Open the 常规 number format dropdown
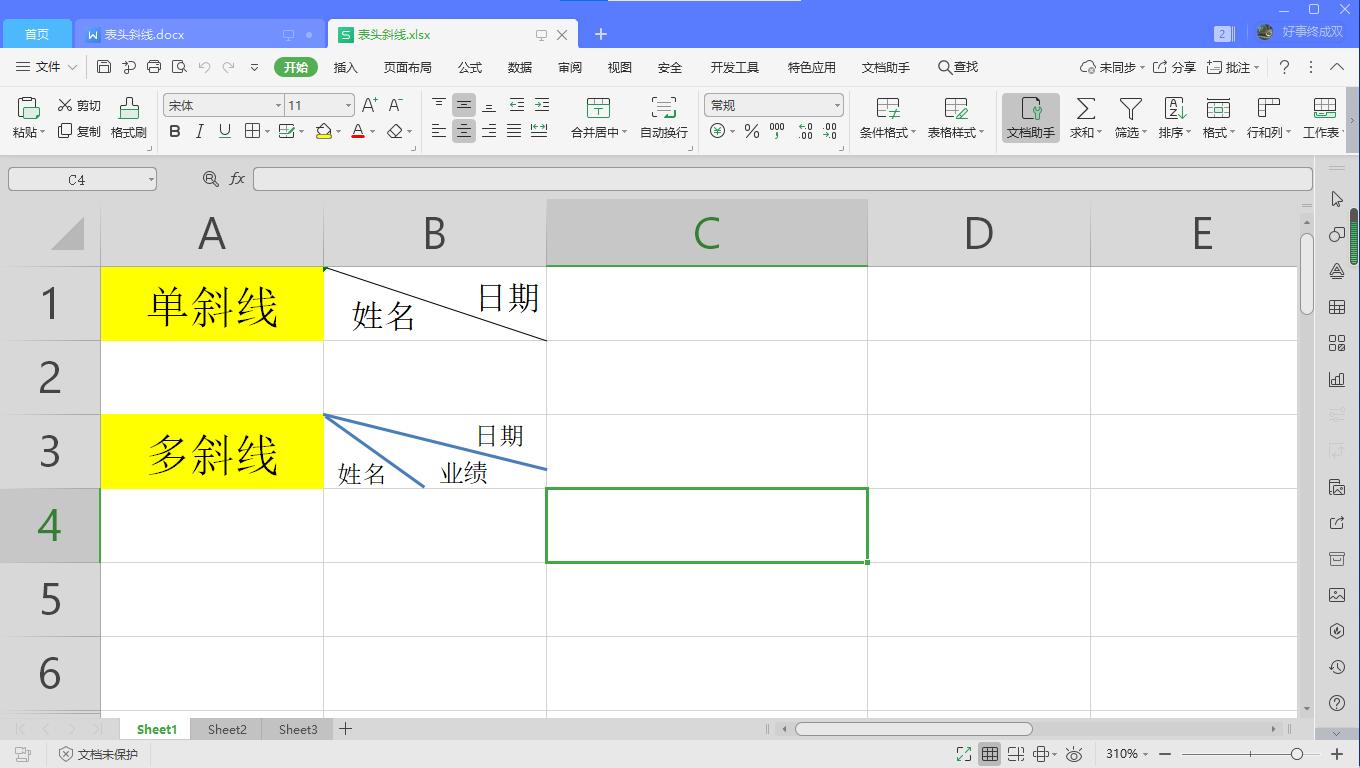The width and height of the screenshot is (1360, 768). click(773, 104)
